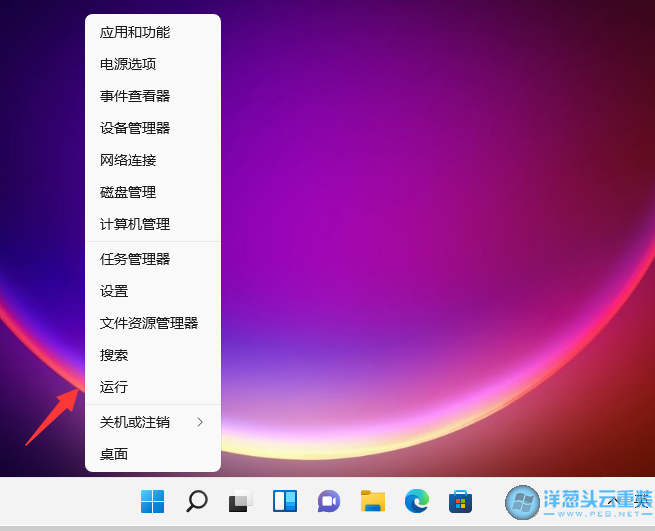655x531 pixels.
Task: Launch the Teams Chat icon
Action: pos(329,501)
